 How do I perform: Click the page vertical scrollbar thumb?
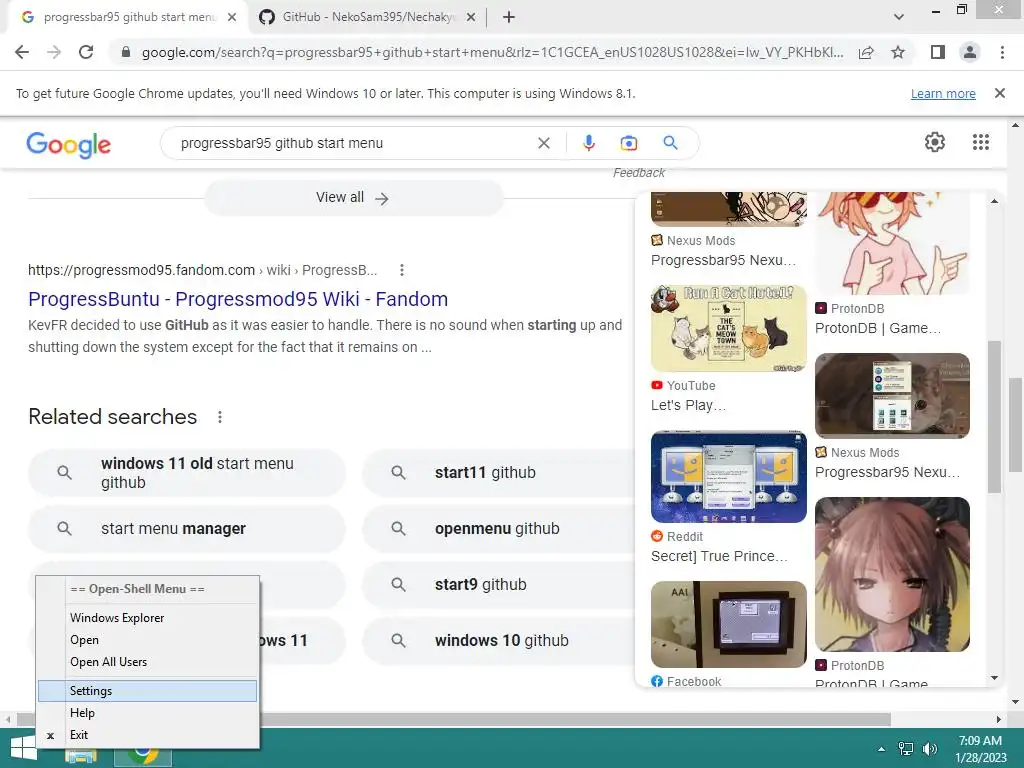[1016, 424]
